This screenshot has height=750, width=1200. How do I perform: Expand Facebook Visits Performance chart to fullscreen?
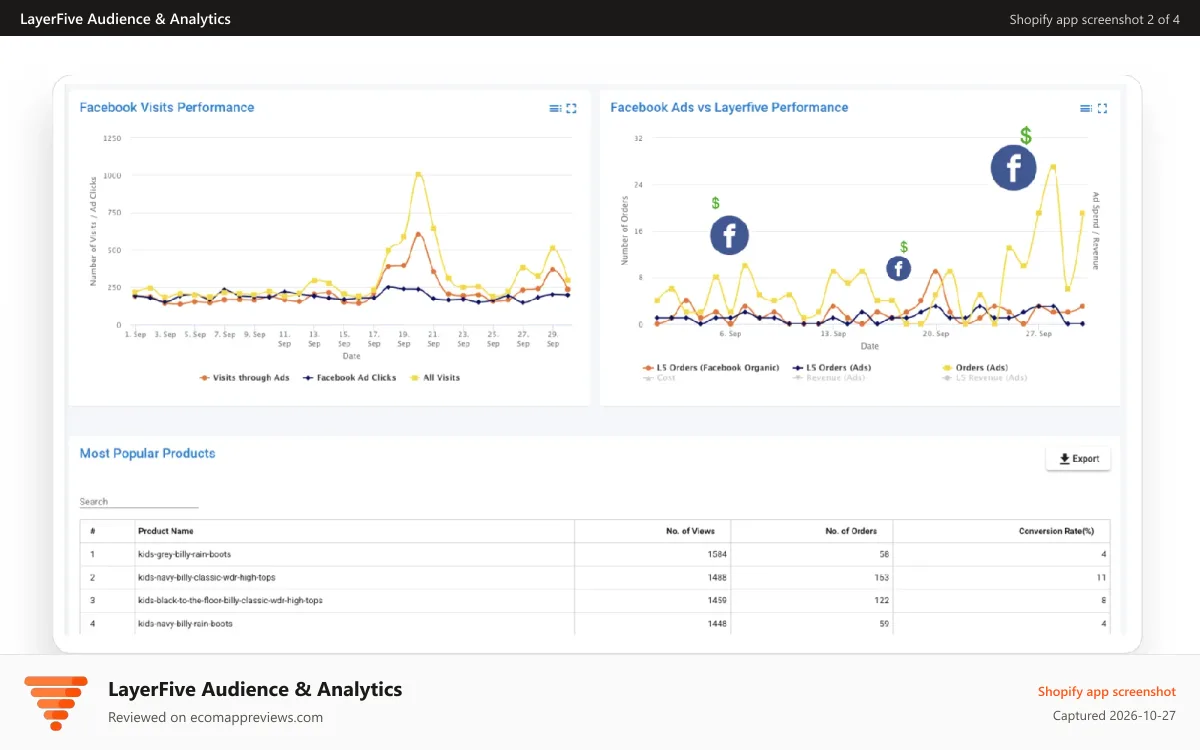572,108
